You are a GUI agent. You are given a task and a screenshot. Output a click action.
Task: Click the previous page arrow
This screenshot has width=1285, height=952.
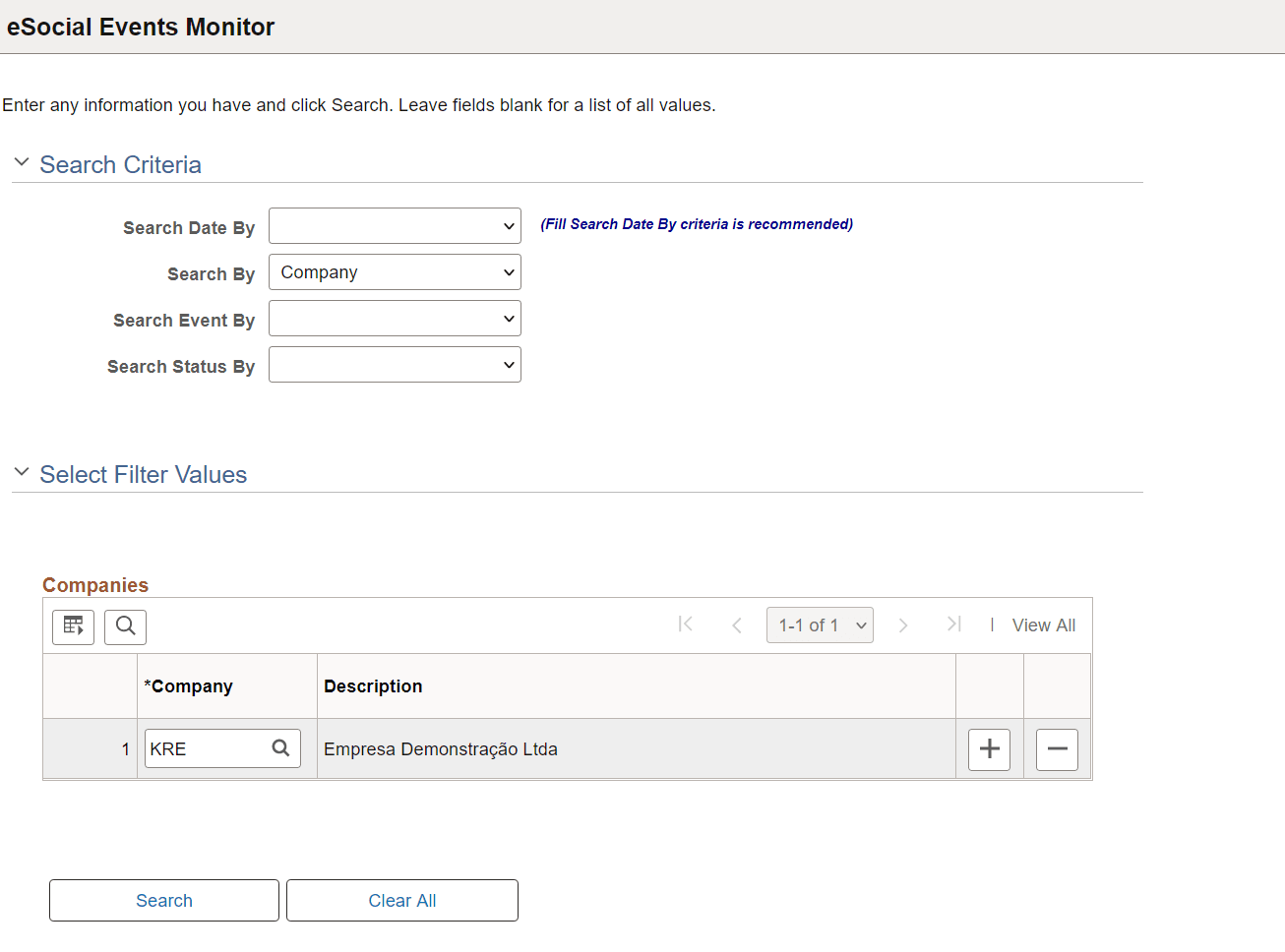[x=737, y=624]
